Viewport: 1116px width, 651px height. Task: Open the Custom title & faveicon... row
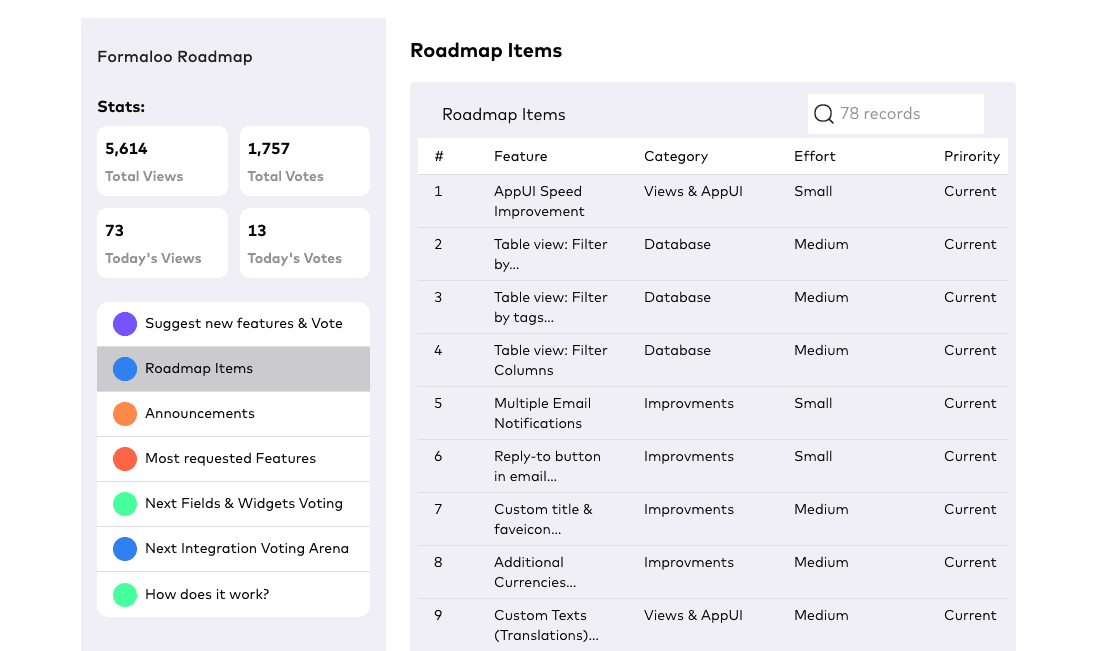coord(712,519)
